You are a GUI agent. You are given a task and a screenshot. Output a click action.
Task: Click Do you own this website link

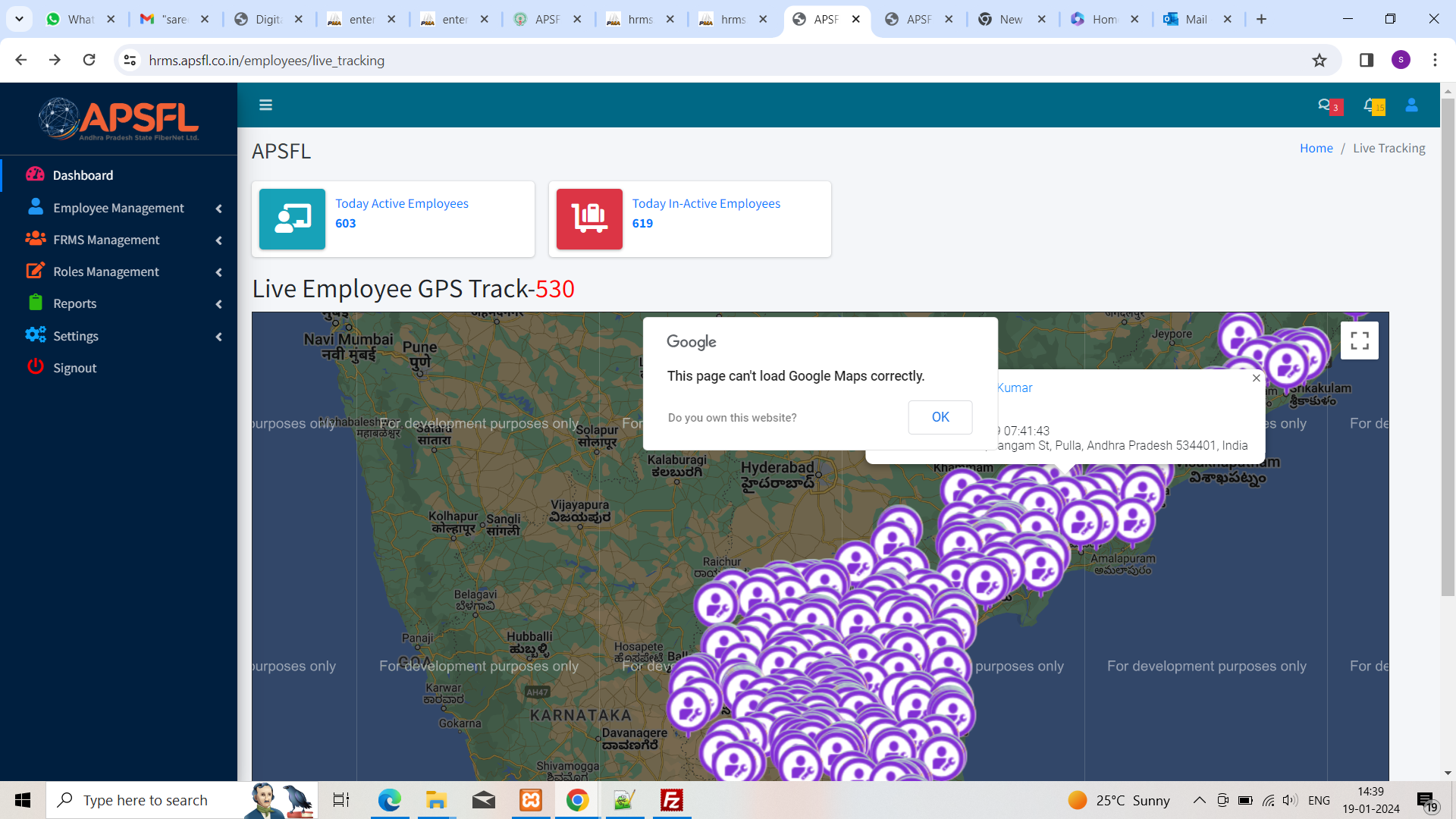(732, 418)
